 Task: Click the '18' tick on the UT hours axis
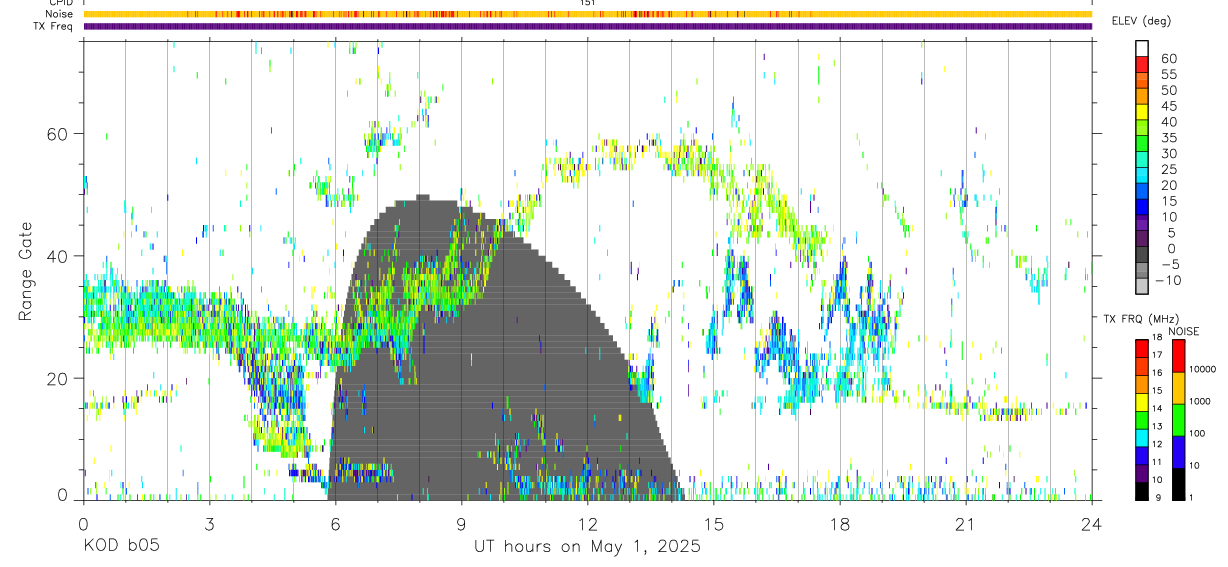840,524
